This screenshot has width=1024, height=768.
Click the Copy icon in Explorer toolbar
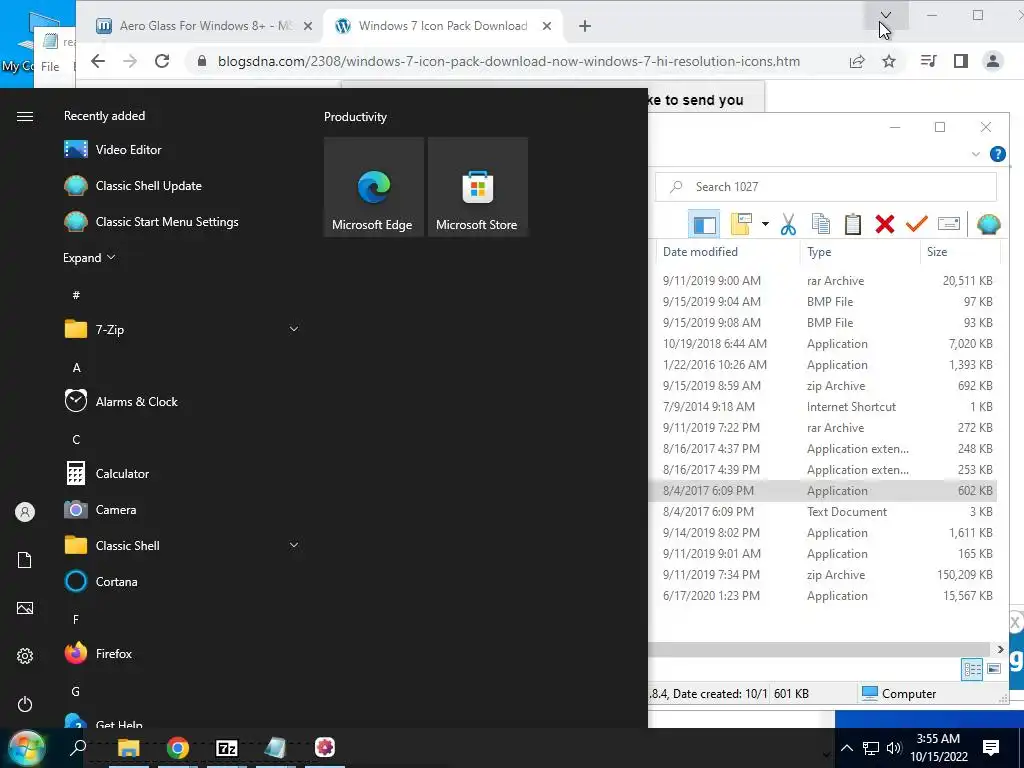[820, 224]
